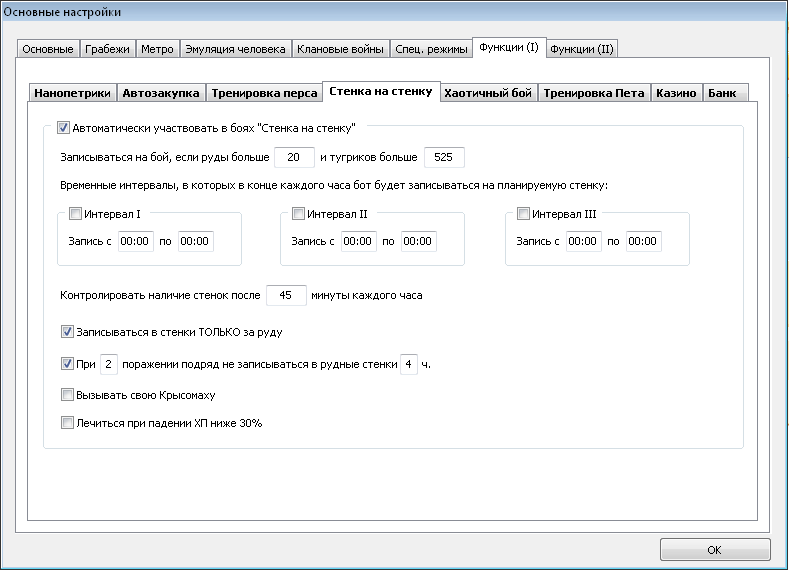The height and width of the screenshot is (570, 789).
Task: Select the Казино sub-tab
Action: point(676,93)
